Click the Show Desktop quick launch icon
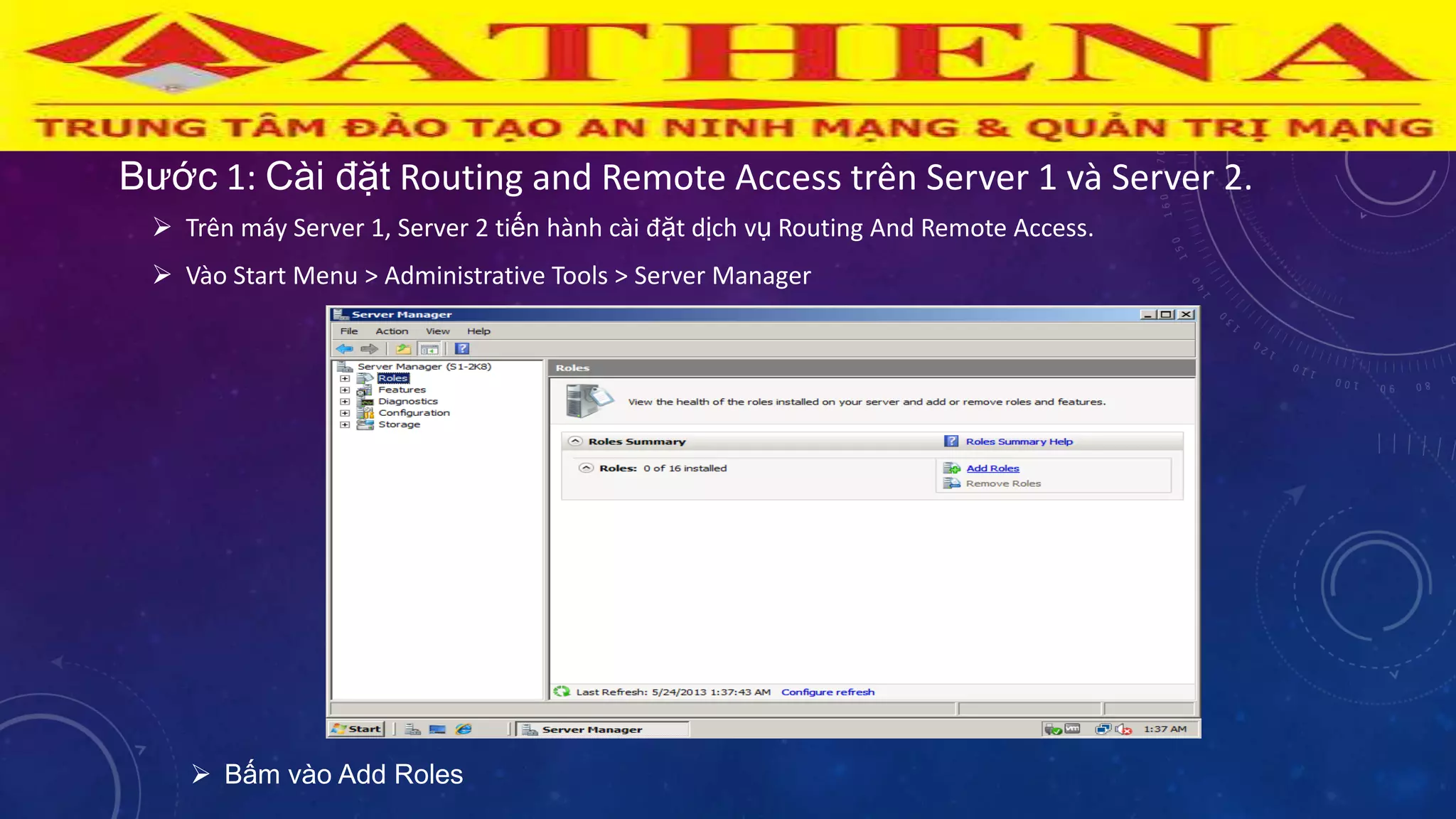Screen dimensions: 1456x819 (437, 729)
